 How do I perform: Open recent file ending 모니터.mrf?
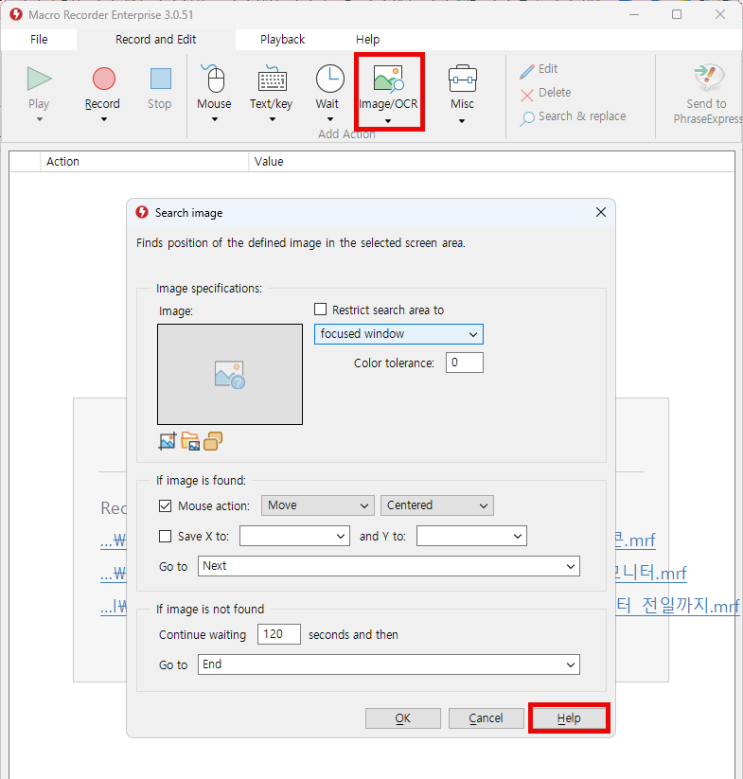point(650,573)
